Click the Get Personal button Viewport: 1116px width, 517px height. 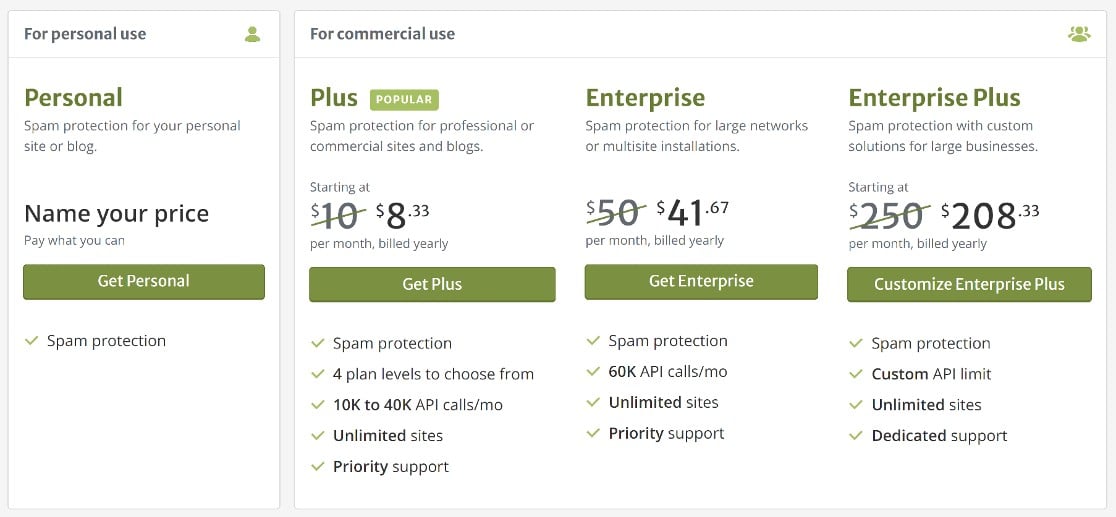coord(144,282)
